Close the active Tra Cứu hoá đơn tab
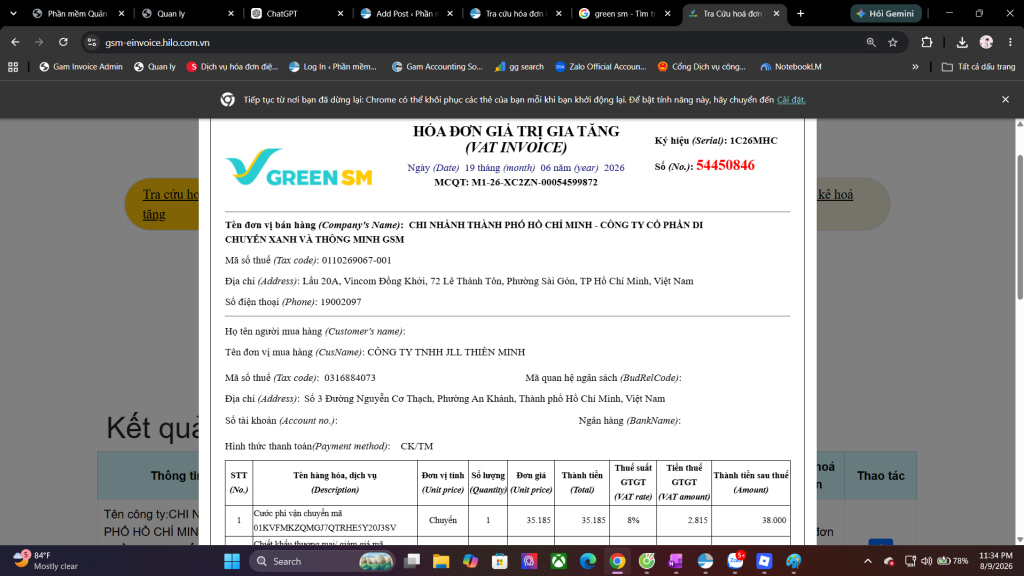Screen dimensions: 1024x576 [776, 14]
